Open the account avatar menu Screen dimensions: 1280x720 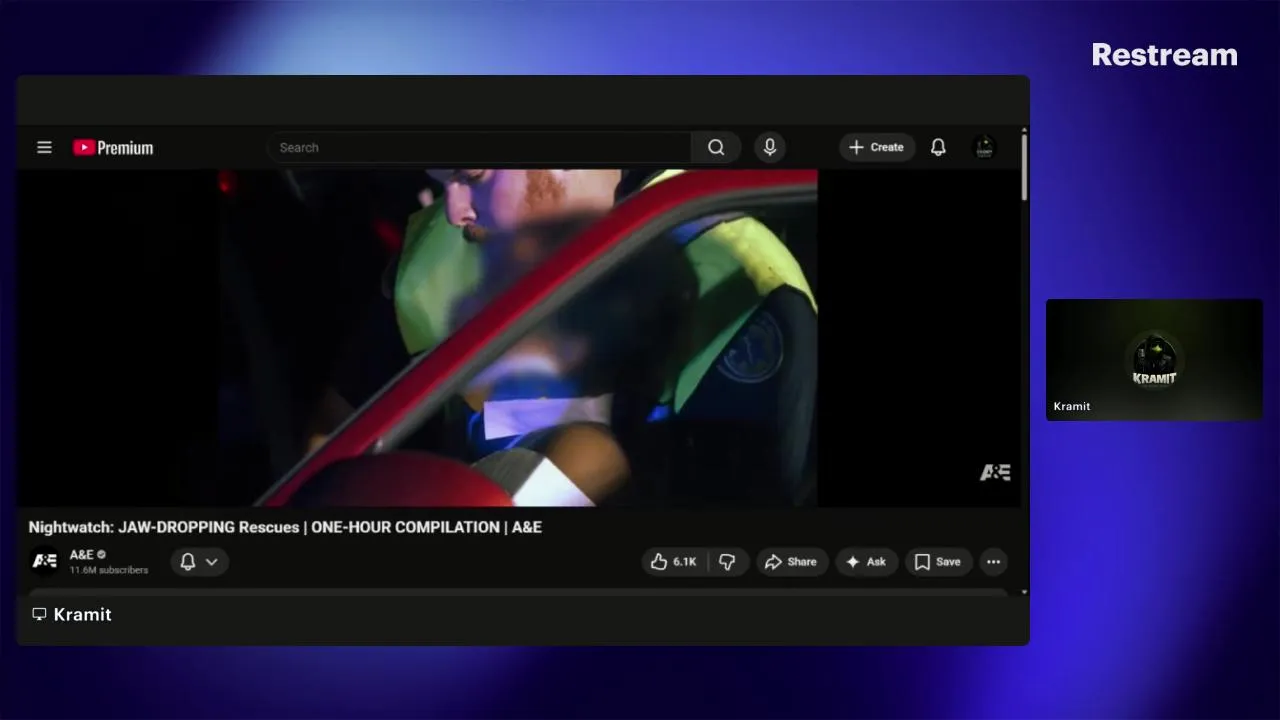point(984,147)
